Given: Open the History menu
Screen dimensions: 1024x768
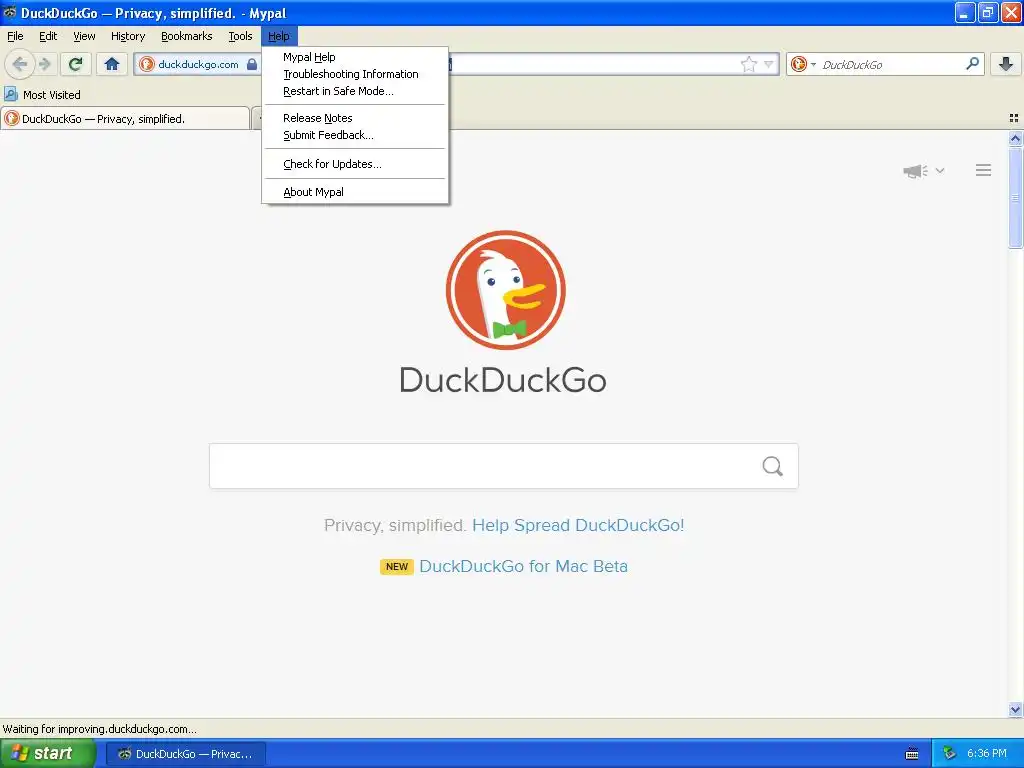Looking at the screenshot, I should 128,36.
